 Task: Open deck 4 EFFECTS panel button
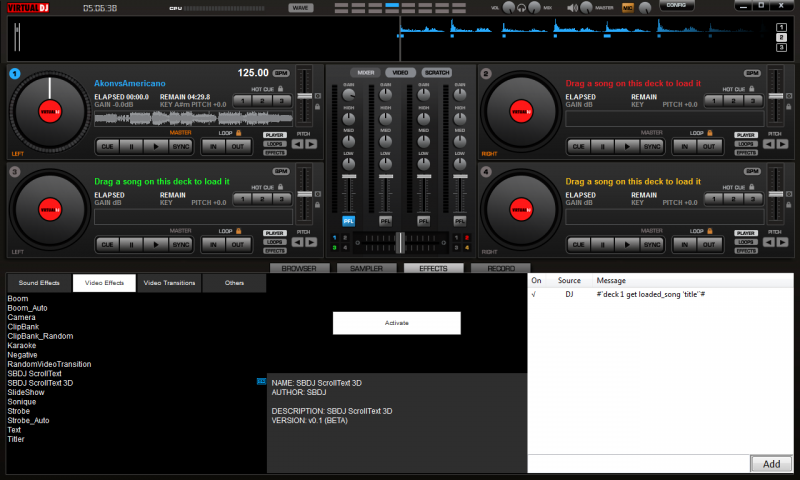[746, 250]
